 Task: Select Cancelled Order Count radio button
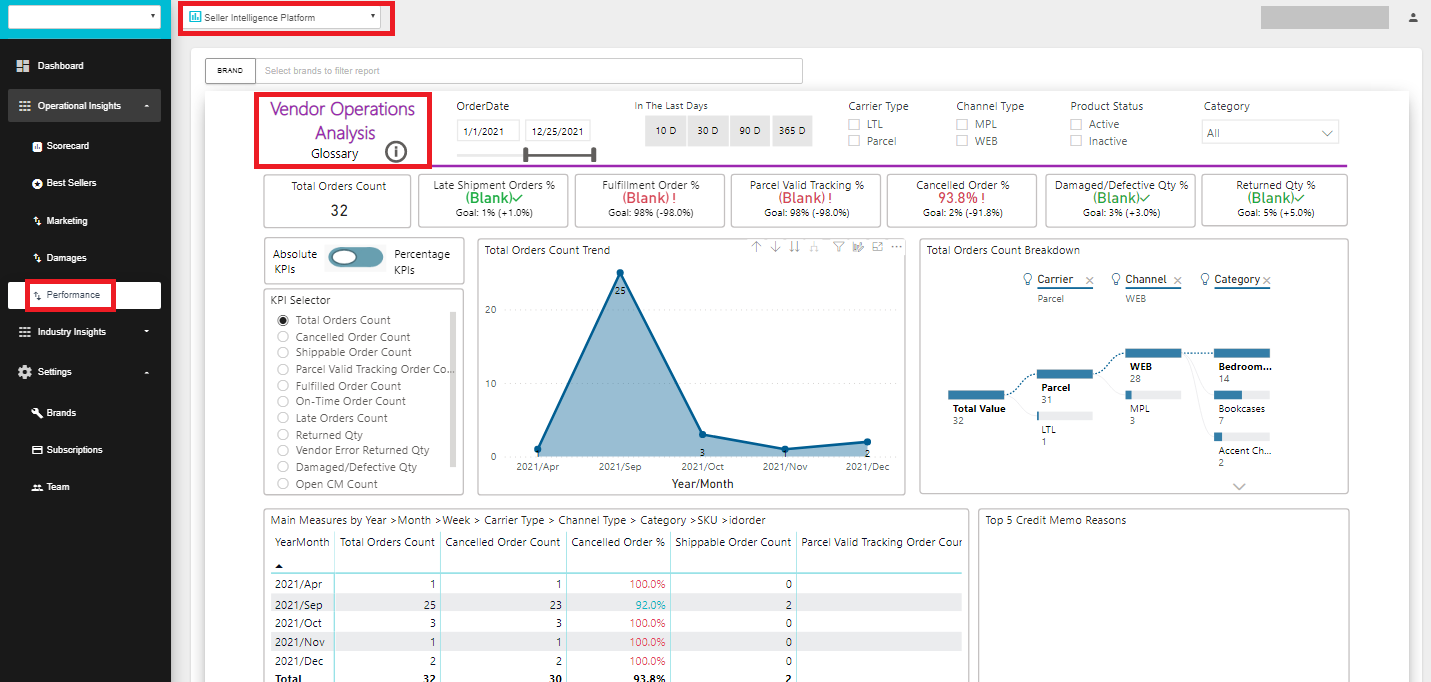tap(282, 337)
